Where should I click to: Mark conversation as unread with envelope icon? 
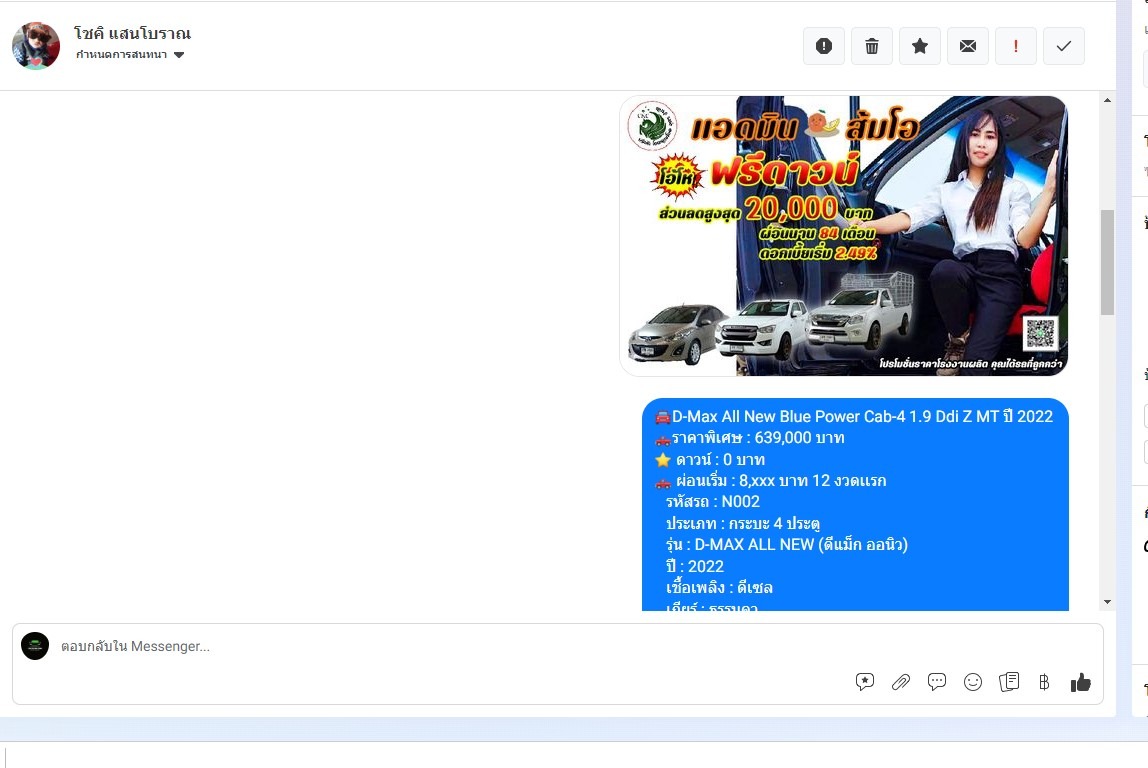point(968,46)
